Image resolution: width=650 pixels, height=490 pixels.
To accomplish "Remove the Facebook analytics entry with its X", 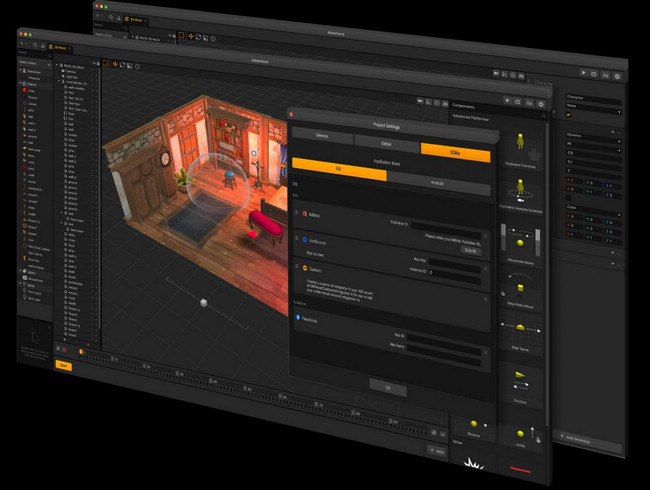I will pos(485,353).
